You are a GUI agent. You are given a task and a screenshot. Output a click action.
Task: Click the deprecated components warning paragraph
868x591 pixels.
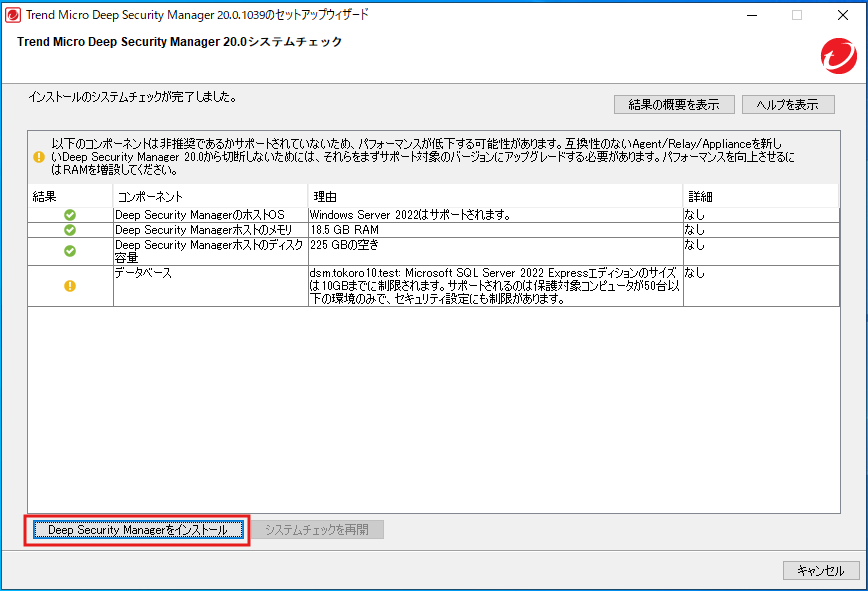(423, 157)
